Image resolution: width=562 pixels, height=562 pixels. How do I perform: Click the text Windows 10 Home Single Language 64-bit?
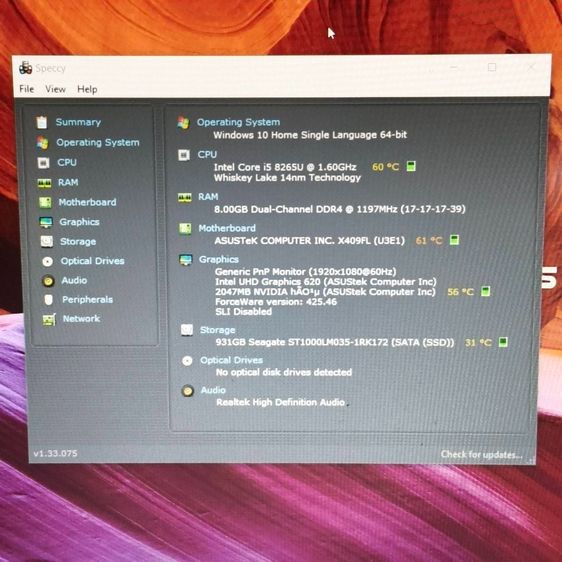[310, 135]
